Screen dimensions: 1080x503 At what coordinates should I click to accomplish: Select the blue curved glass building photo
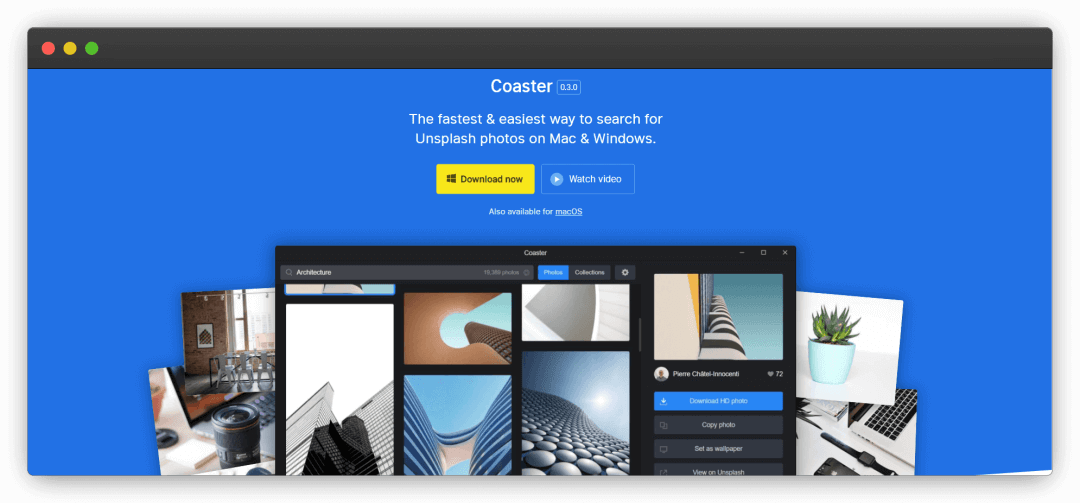[x=457, y=425]
